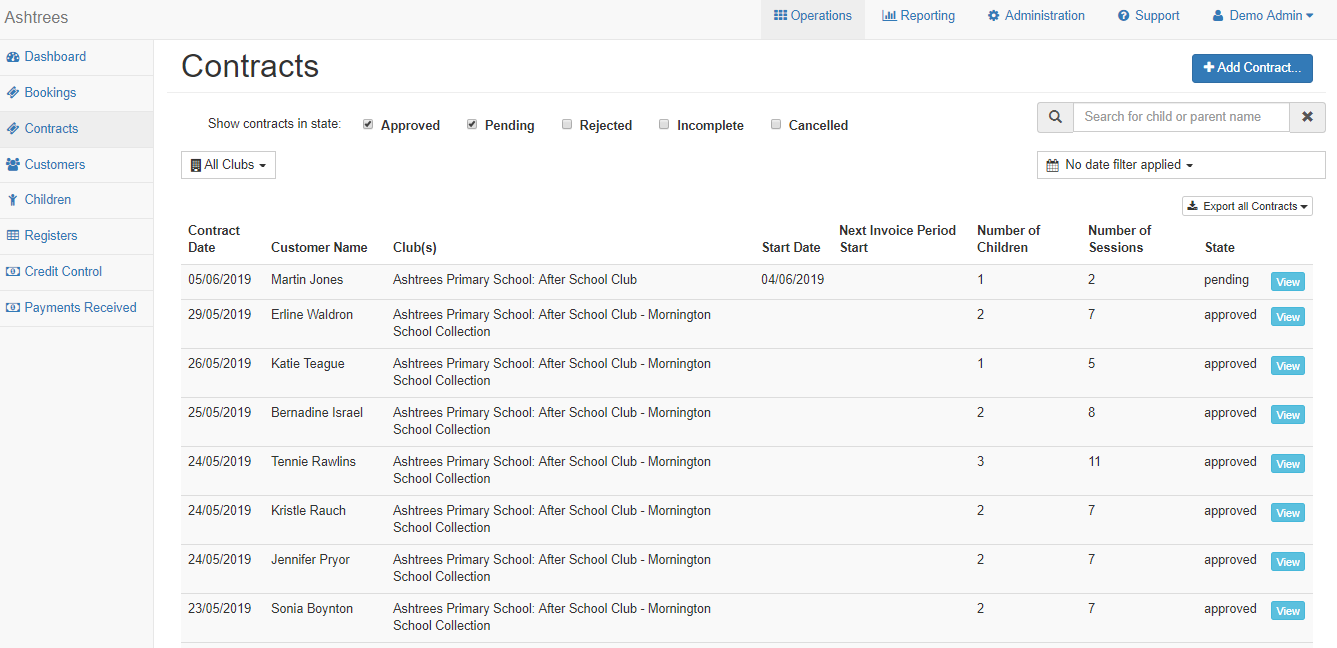The width and height of the screenshot is (1337, 648).
Task: Click the magnifying glass search icon
Action: (1055, 117)
